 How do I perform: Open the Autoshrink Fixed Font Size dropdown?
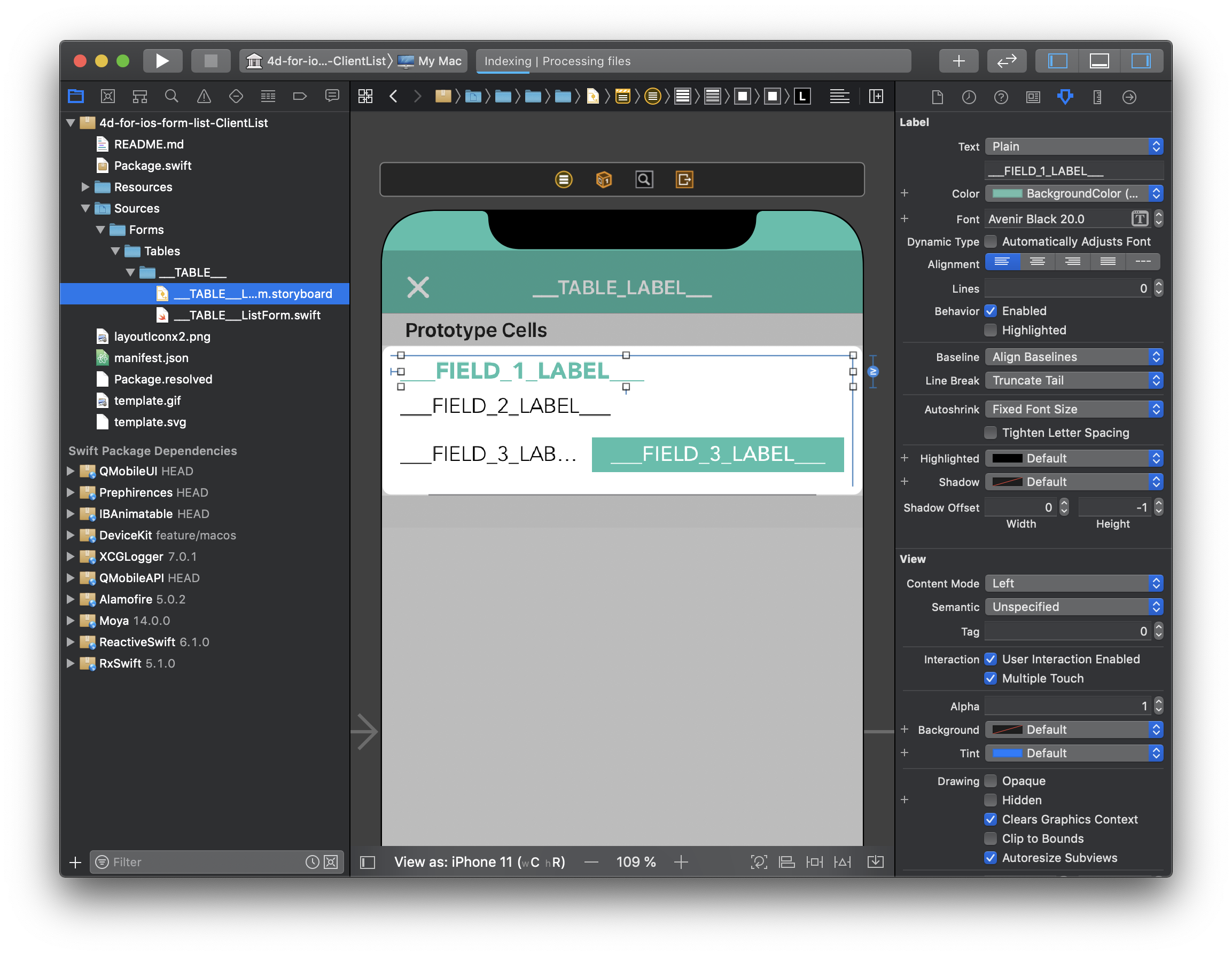[1073, 410]
